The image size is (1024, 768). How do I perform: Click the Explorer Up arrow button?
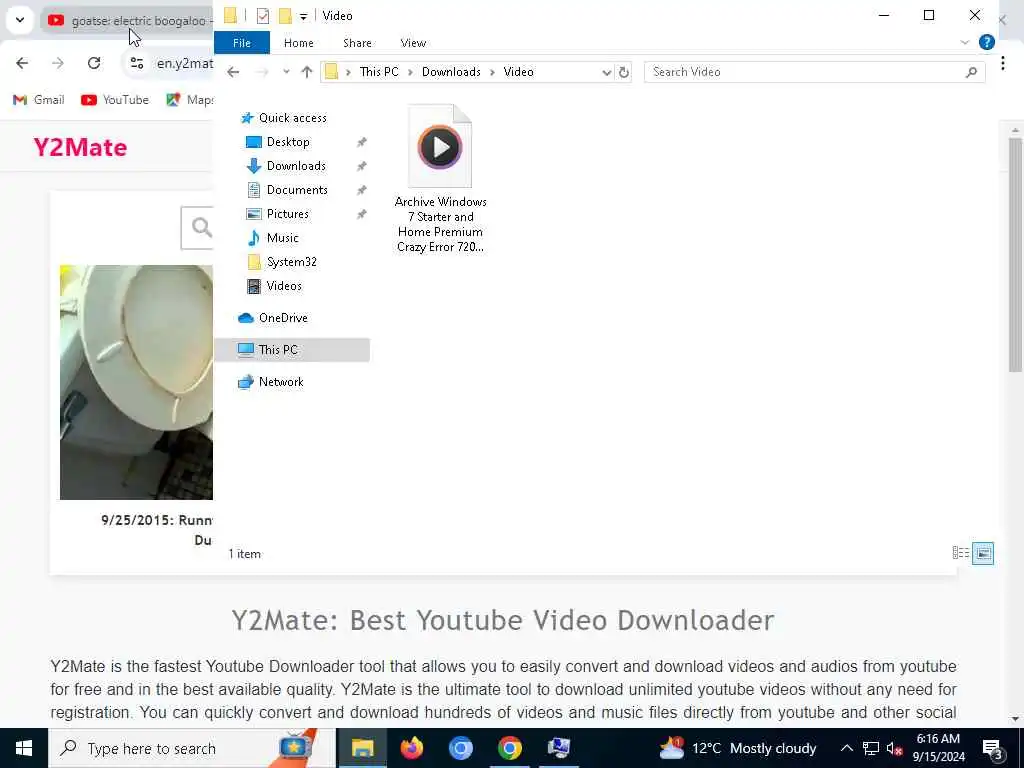(307, 72)
